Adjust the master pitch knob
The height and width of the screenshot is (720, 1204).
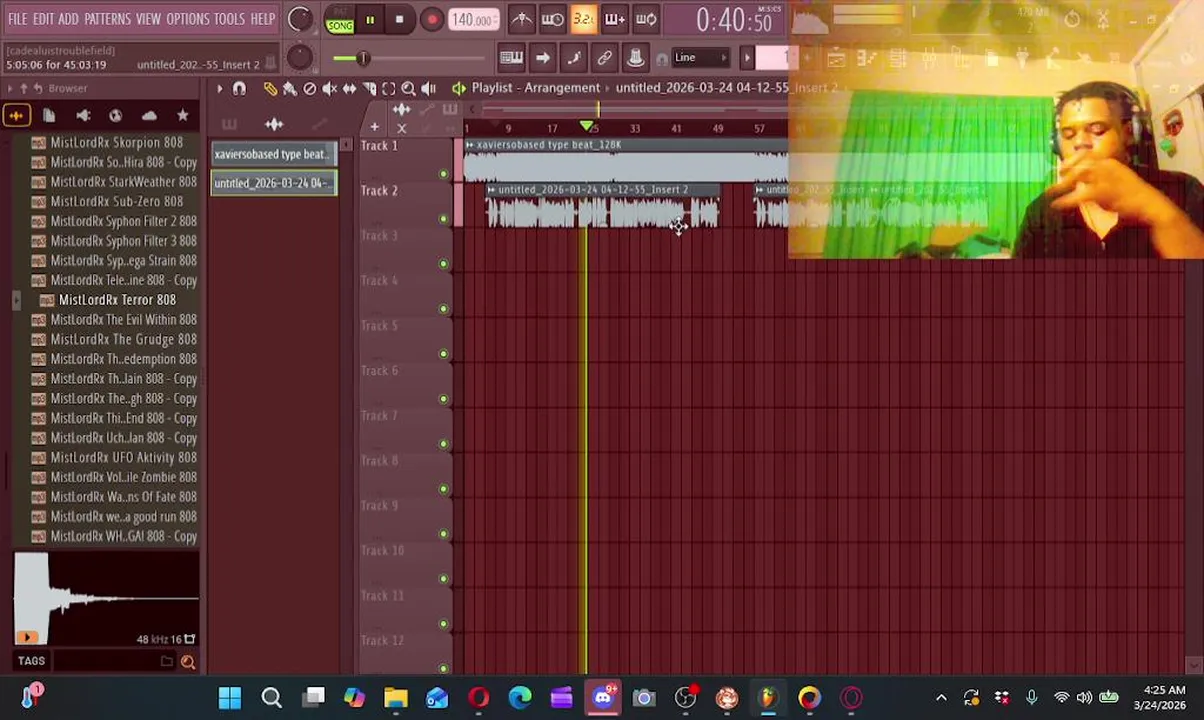[299, 57]
